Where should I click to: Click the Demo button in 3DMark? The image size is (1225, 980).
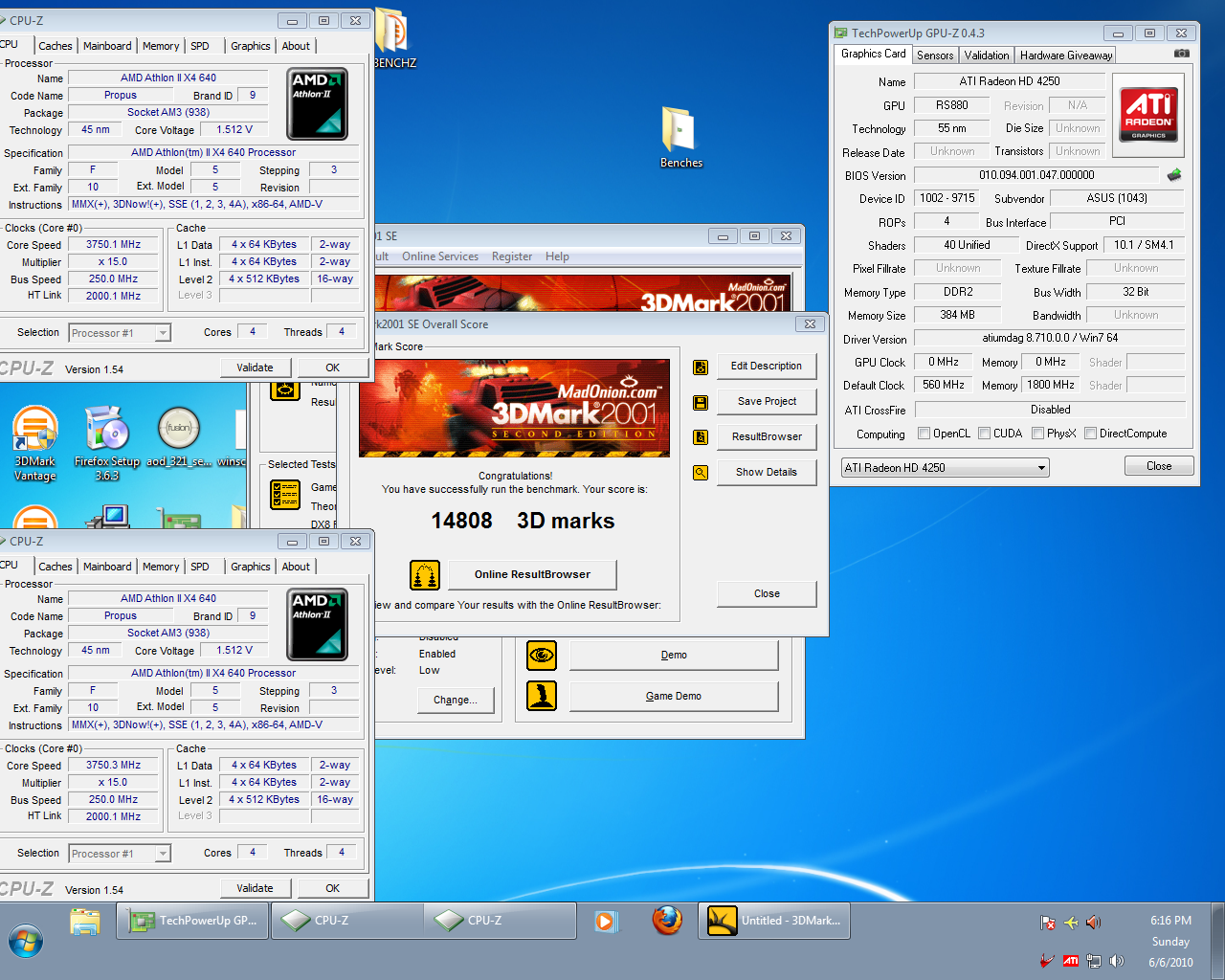point(674,656)
